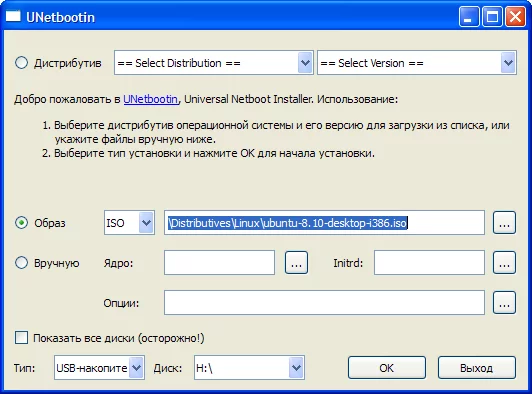Open the Тип USB-накопитель dropdown

[x=99, y=368]
